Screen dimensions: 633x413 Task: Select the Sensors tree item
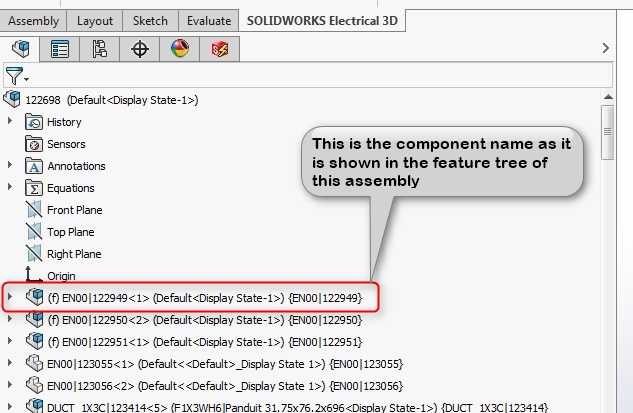[x=66, y=144]
